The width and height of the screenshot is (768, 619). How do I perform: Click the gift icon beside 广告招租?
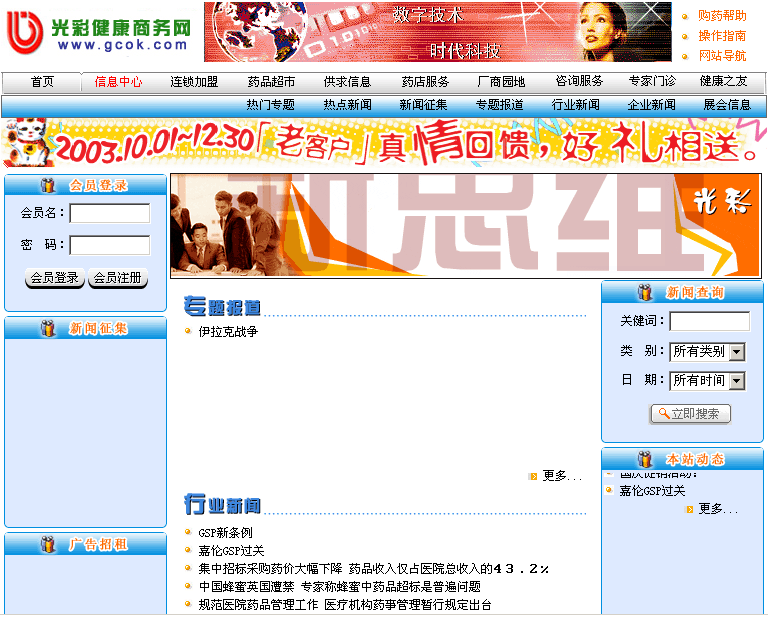(48, 545)
